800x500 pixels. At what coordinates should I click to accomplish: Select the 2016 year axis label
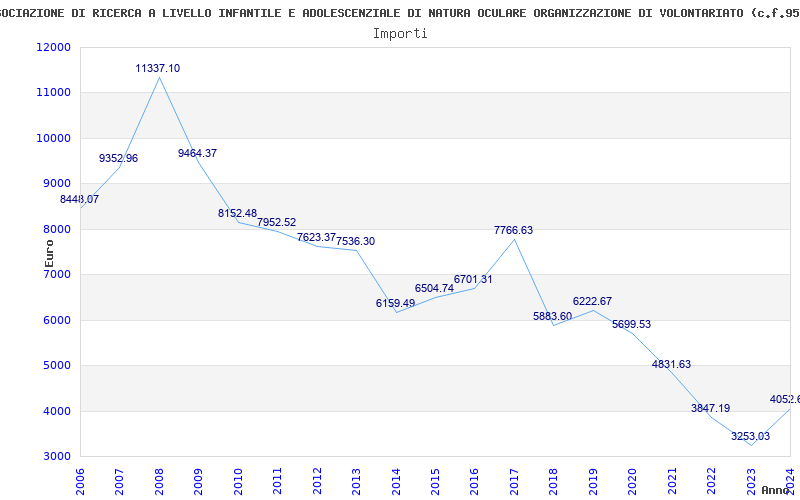pyautogui.click(x=475, y=481)
